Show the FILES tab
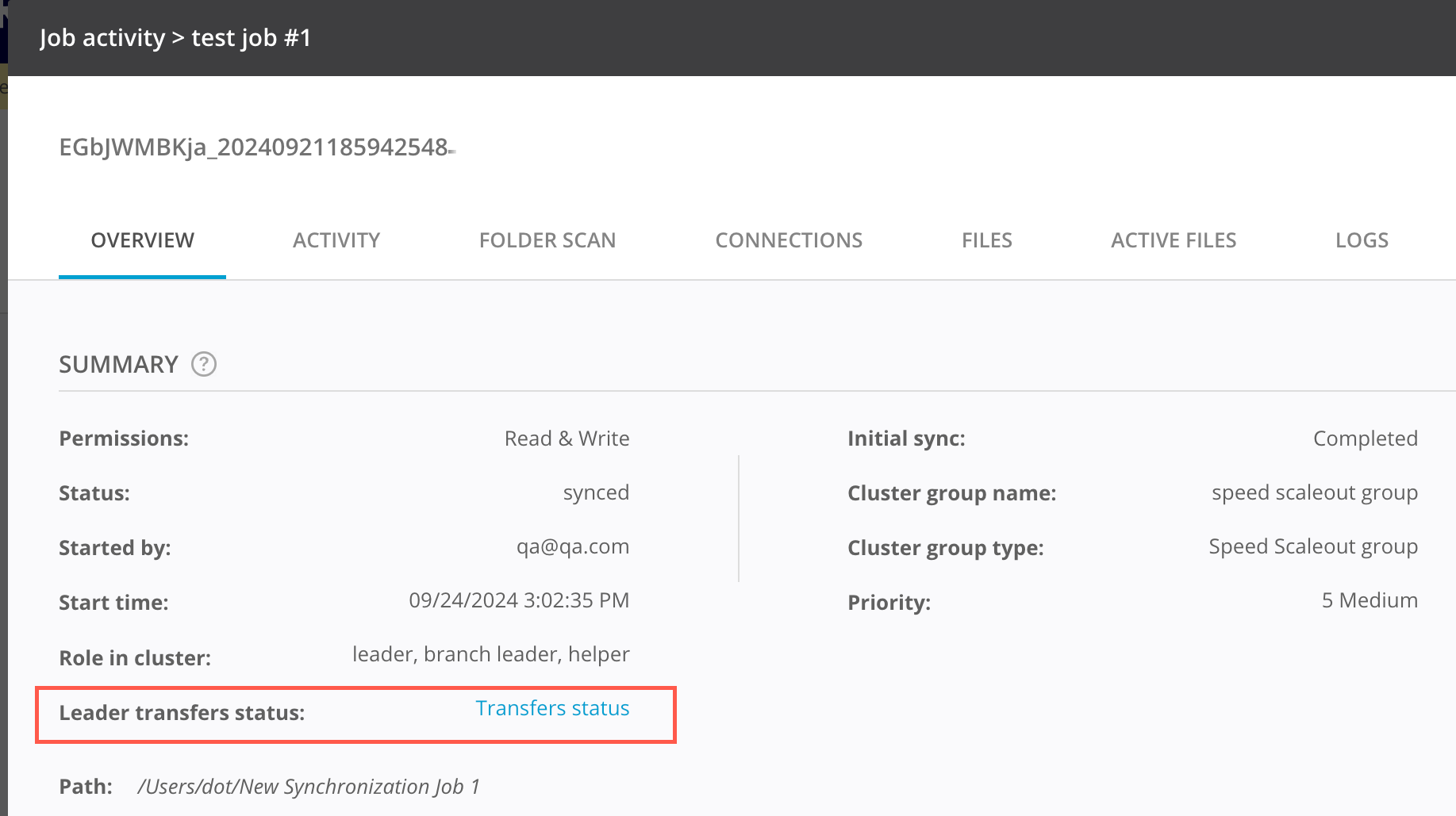Image resolution: width=1456 pixels, height=816 pixels. [x=986, y=240]
